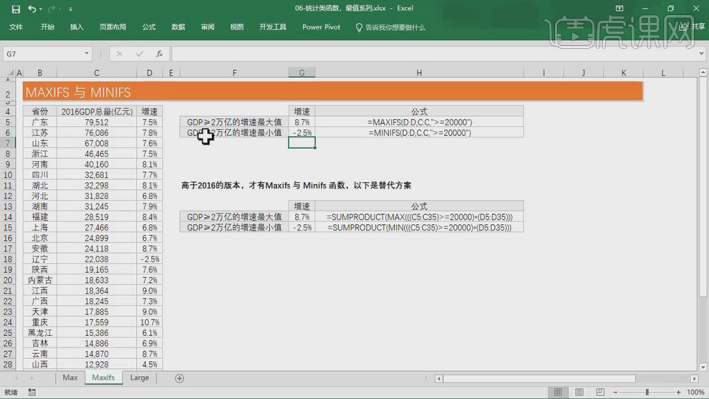Viewport: 709px width, 399px height.
Task: Click the sheet tab bar splitter dots
Action: [x=425, y=379]
